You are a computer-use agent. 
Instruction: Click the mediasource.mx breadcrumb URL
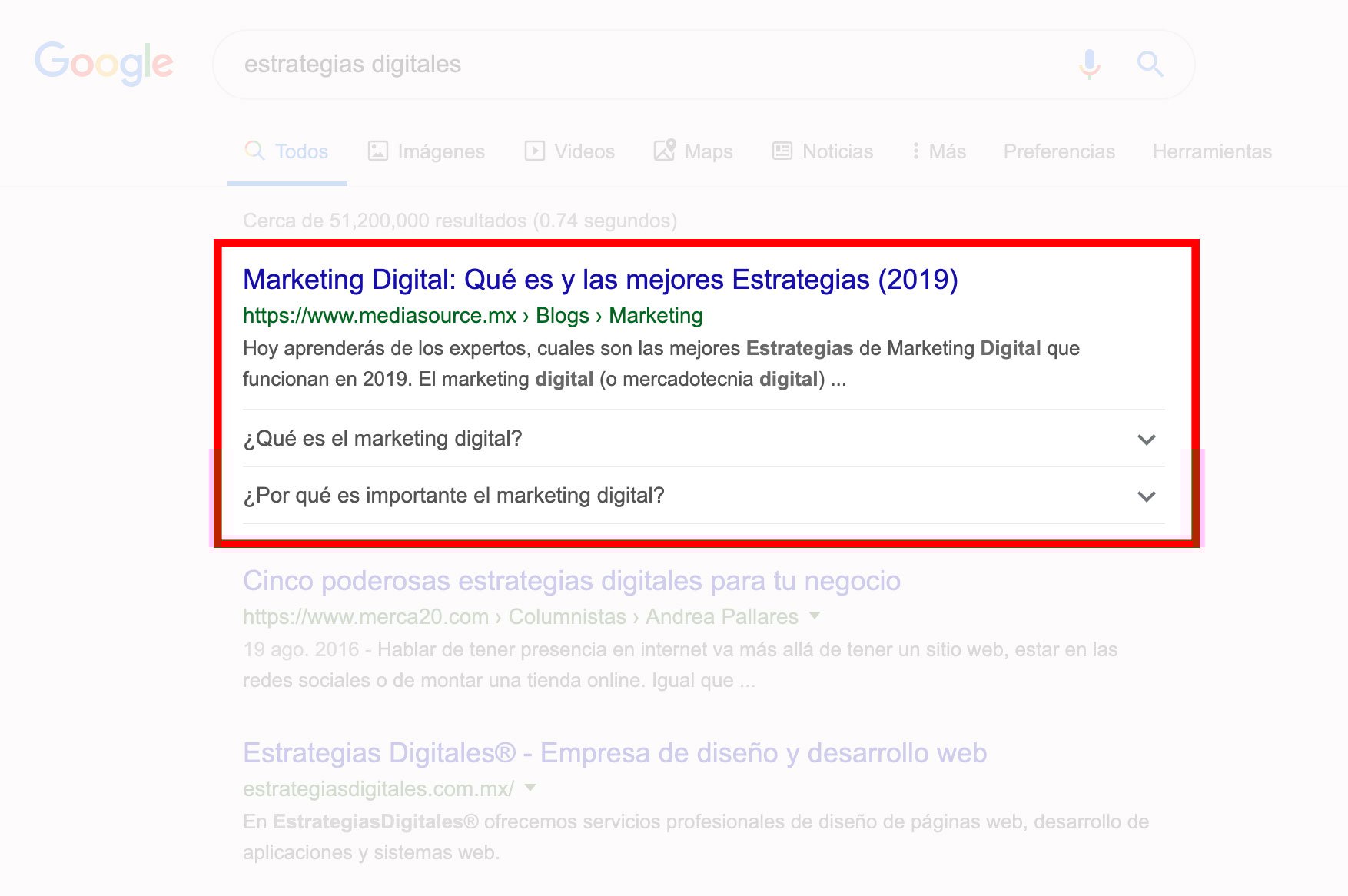pos(473,316)
